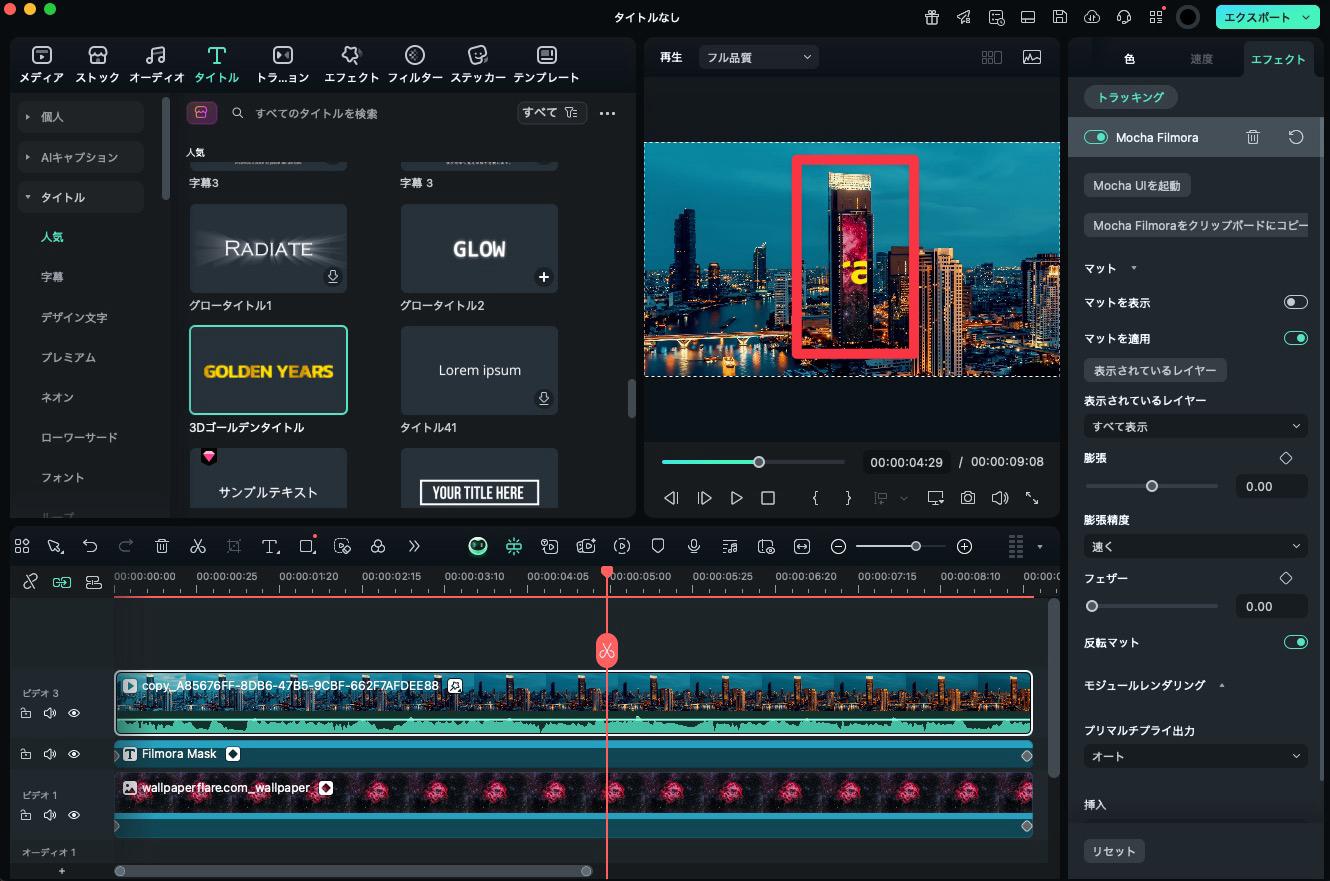The width and height of the screenshot is (1330, 881).
Task: Adjust the timeline zoom slider handle
Action: [x=915, y=546]
